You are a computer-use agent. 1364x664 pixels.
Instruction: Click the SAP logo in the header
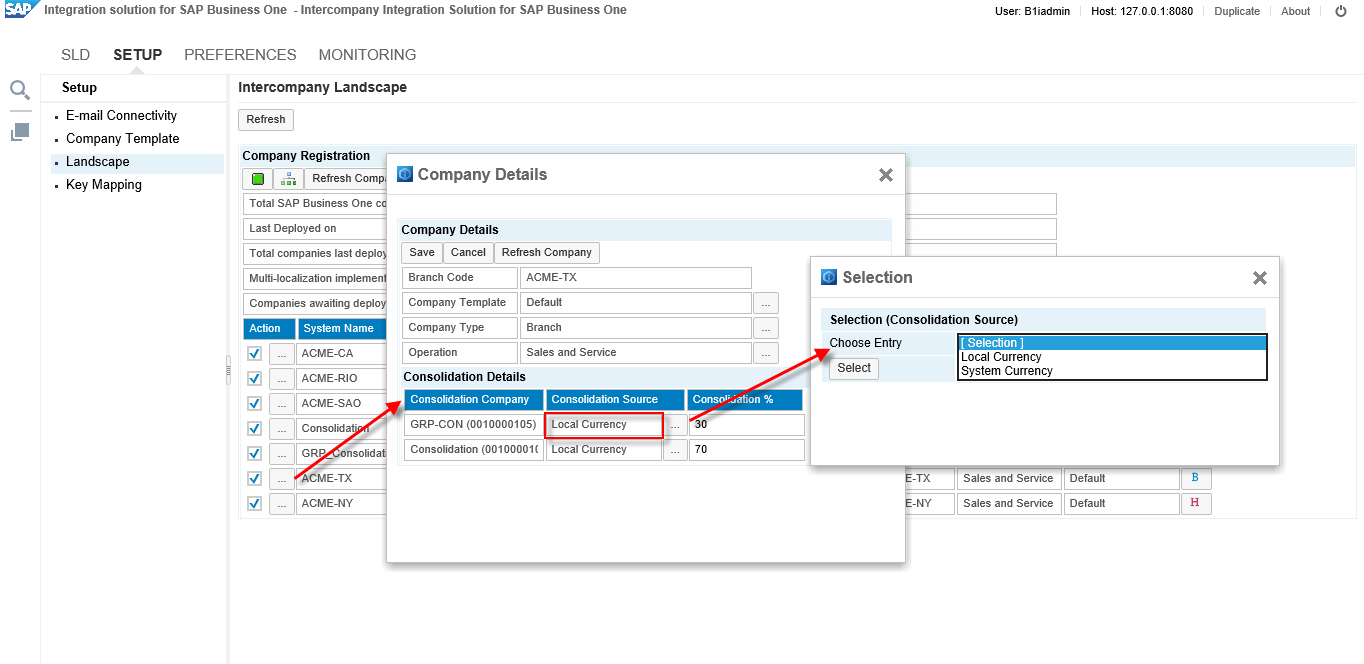coord(20,11)
